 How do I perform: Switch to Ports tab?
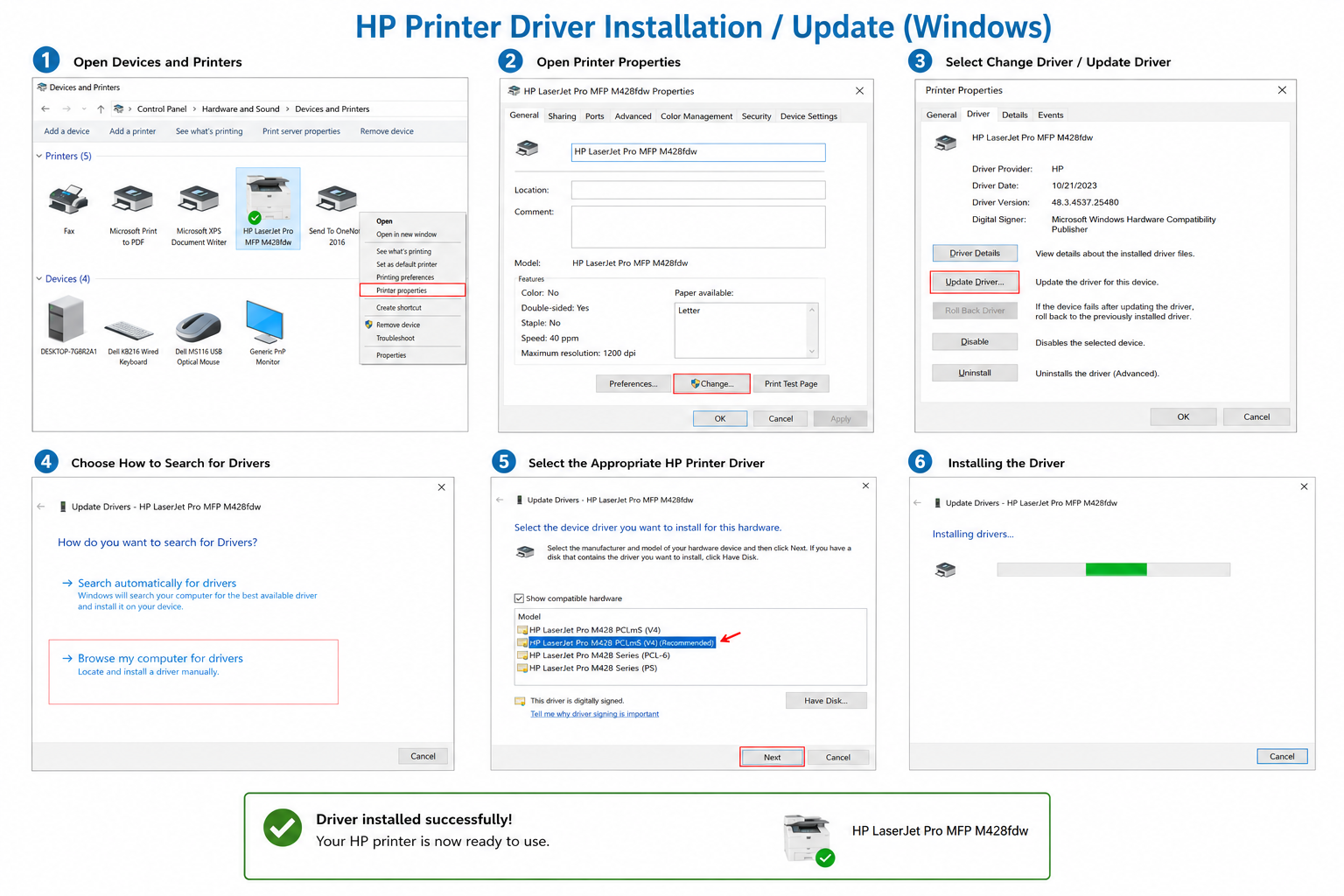[595, 116]
